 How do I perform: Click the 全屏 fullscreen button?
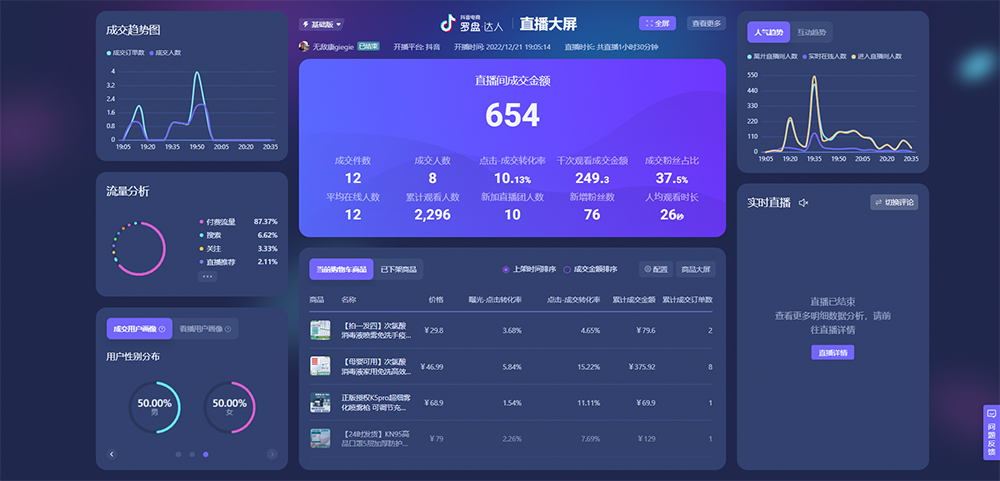click(x=657, y=23)
